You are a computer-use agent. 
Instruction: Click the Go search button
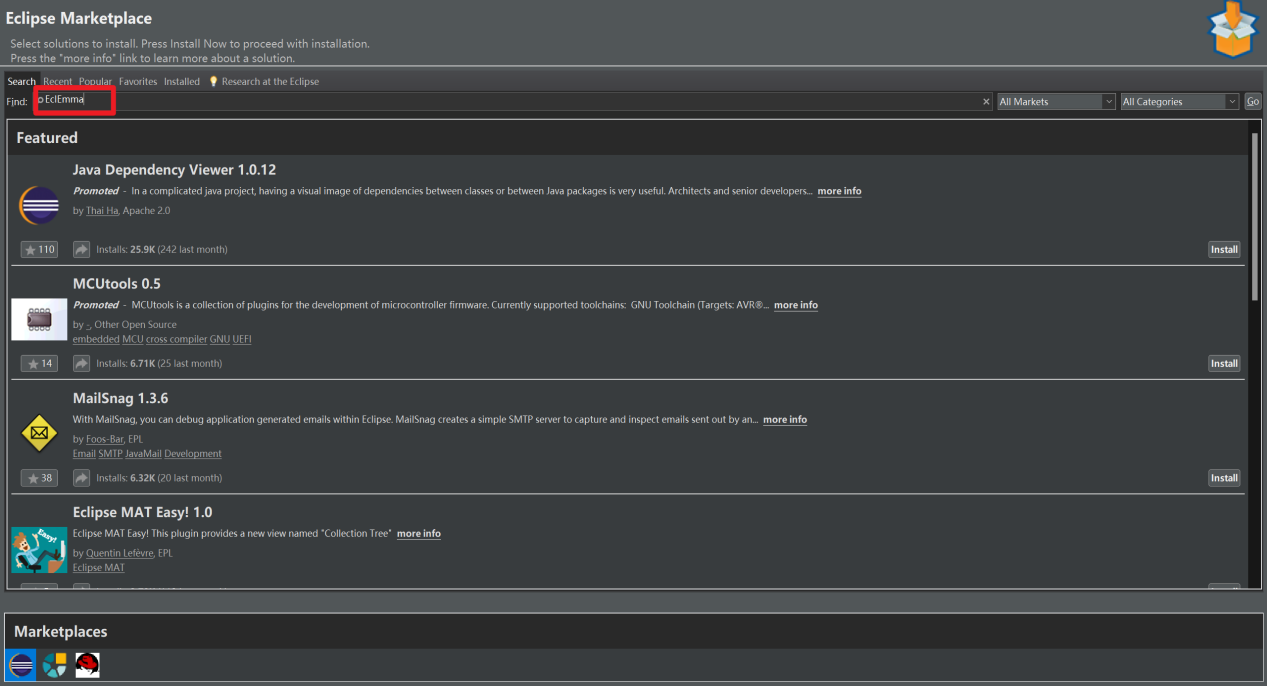[x=1253, y=102]
